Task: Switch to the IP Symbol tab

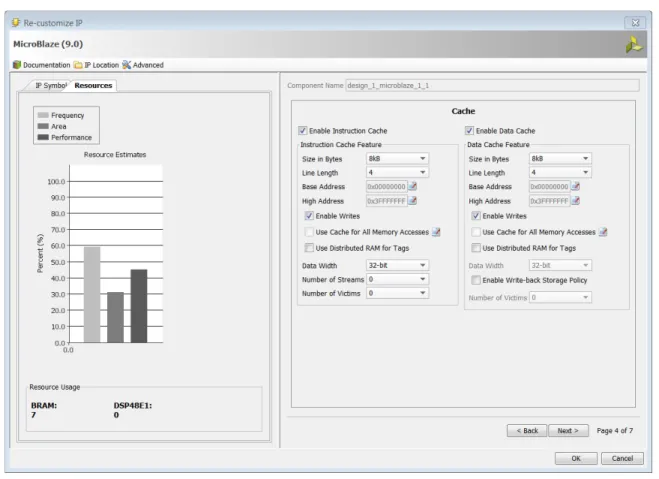Action: [50, 85]
